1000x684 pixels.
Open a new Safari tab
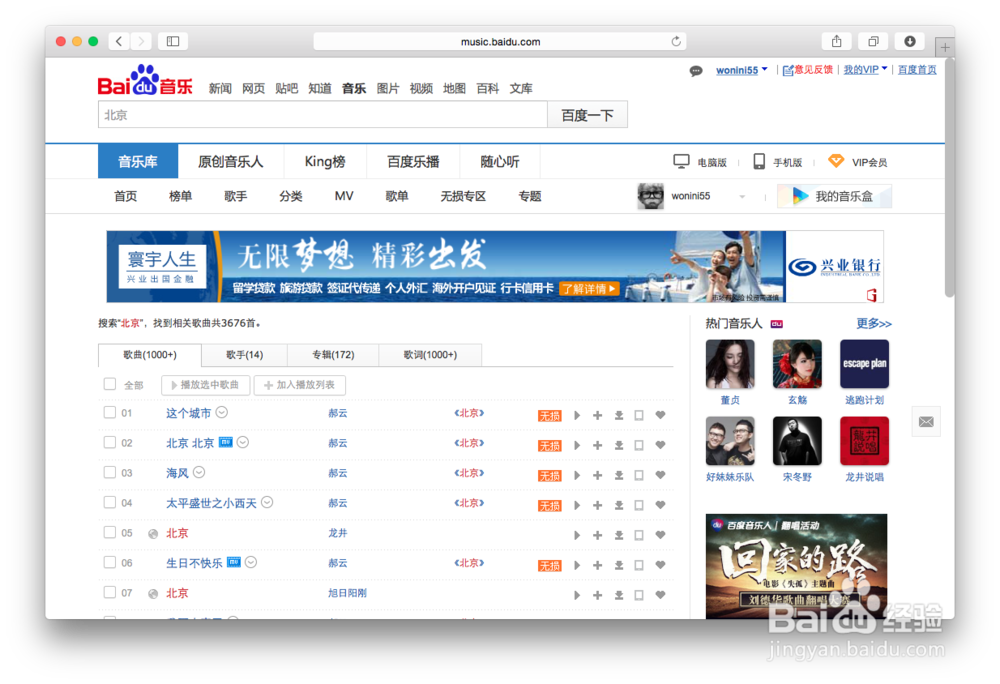(945, 47)
